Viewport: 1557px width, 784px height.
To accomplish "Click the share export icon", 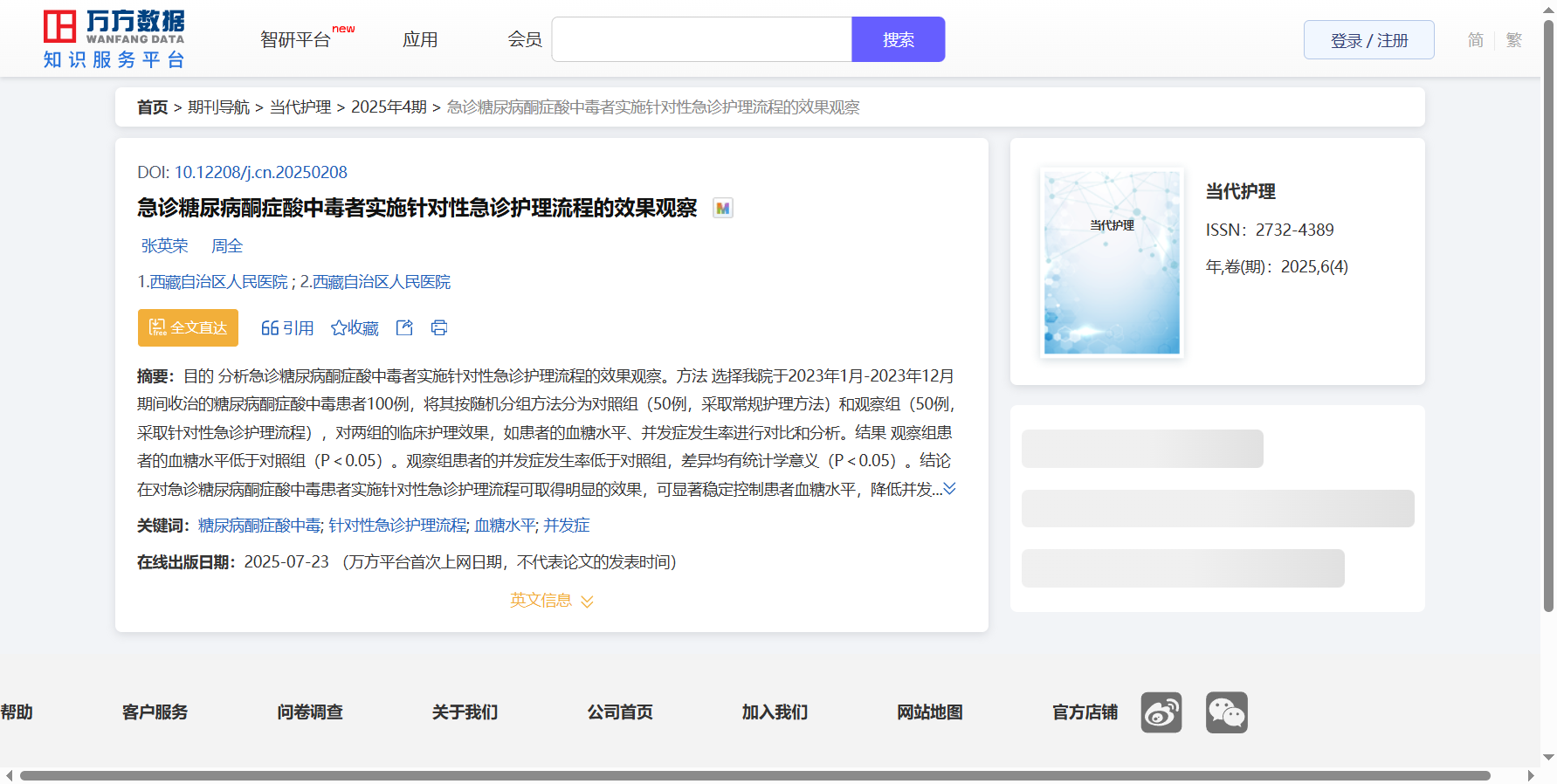I will [x=404, y=327].
